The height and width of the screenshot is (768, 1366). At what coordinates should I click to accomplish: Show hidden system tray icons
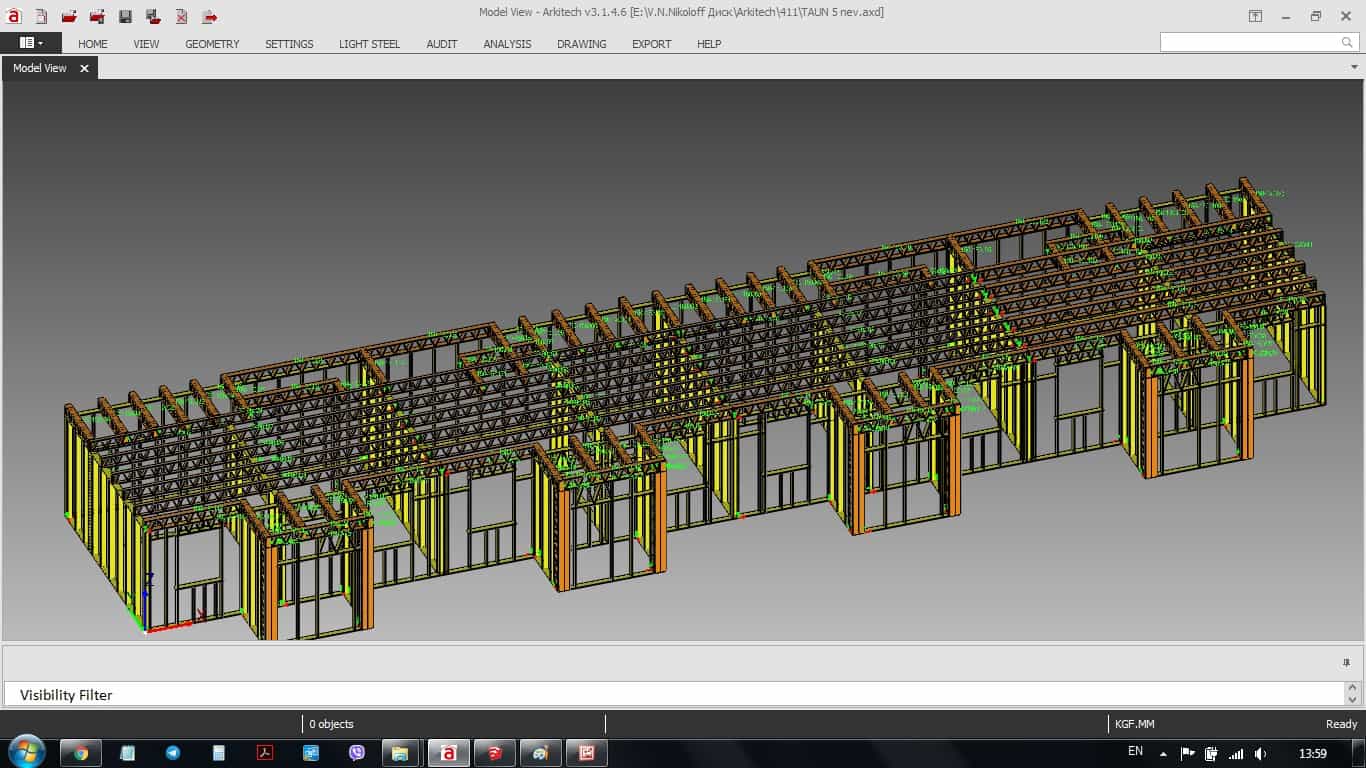pos(1163,753)
